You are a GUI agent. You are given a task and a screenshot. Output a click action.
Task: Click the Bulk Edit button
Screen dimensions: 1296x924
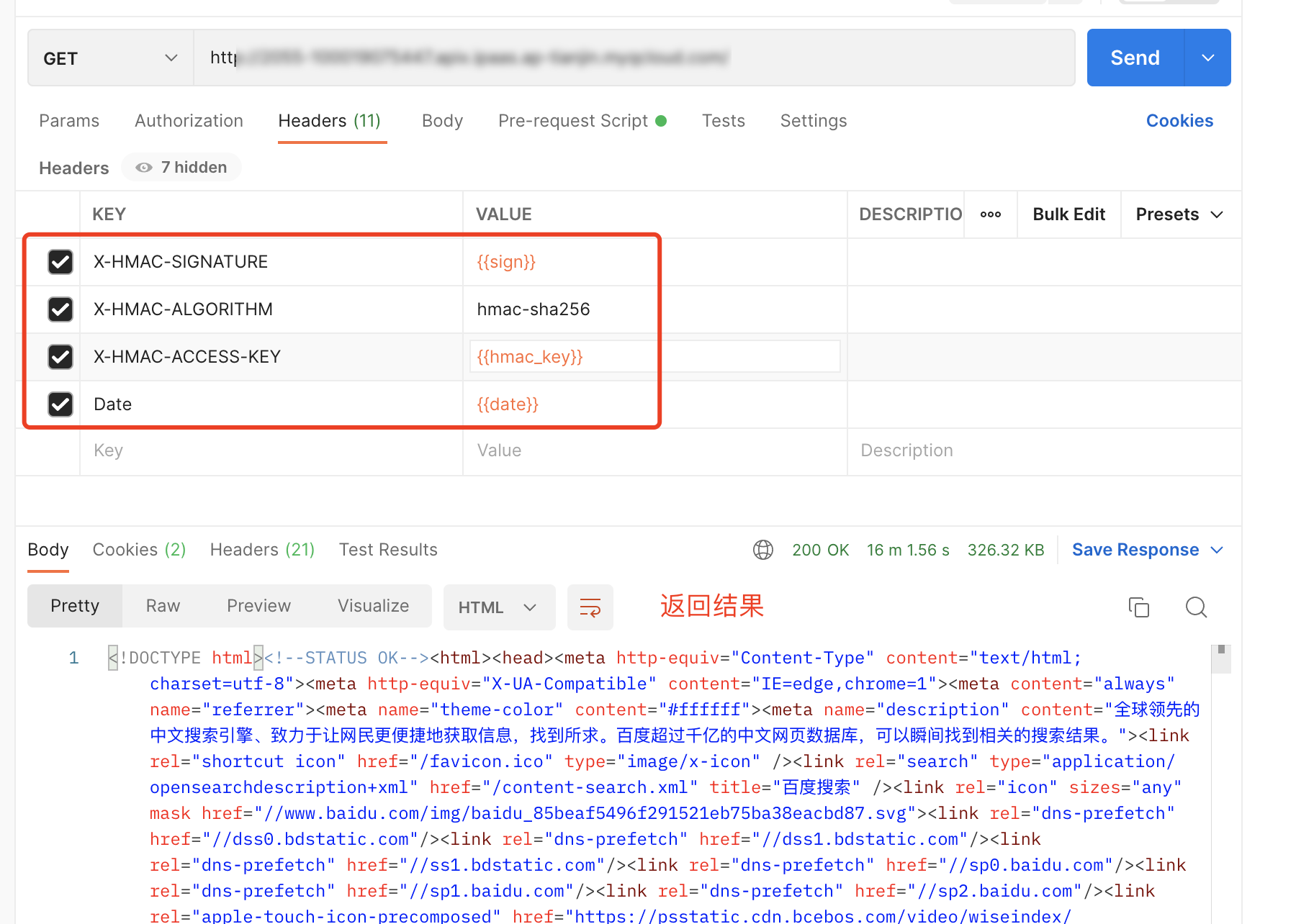click(x=1068, y=214)
